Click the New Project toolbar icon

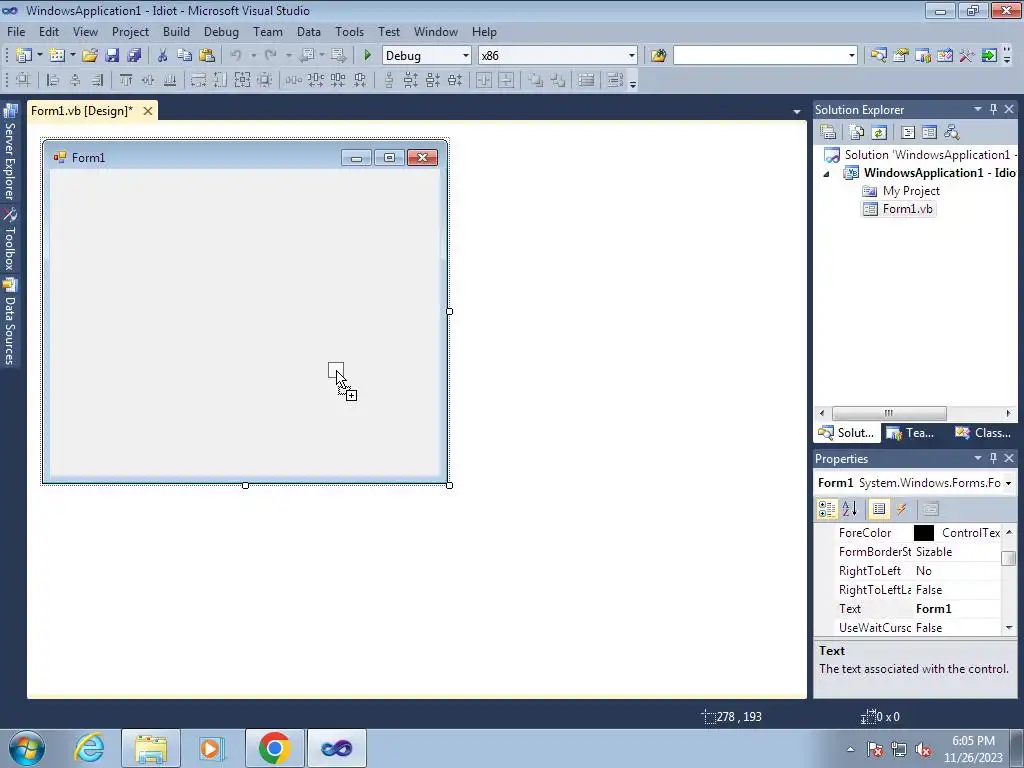[24, 56]
